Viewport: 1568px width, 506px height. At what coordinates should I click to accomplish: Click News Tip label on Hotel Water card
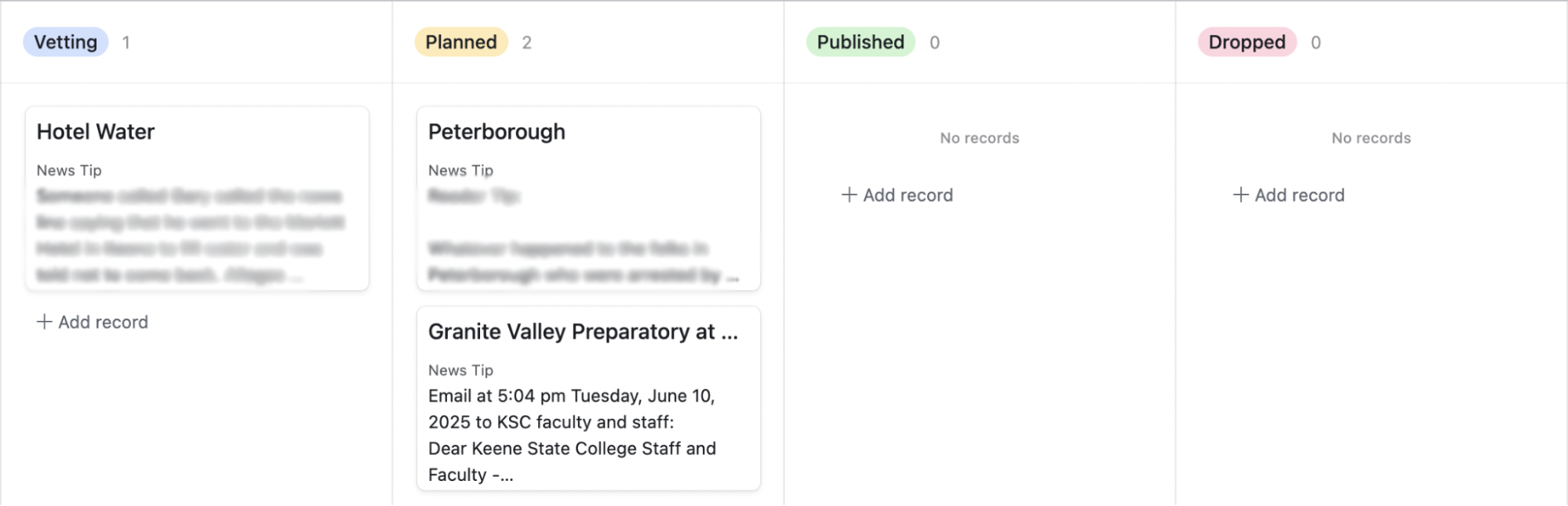pos(69,170)
